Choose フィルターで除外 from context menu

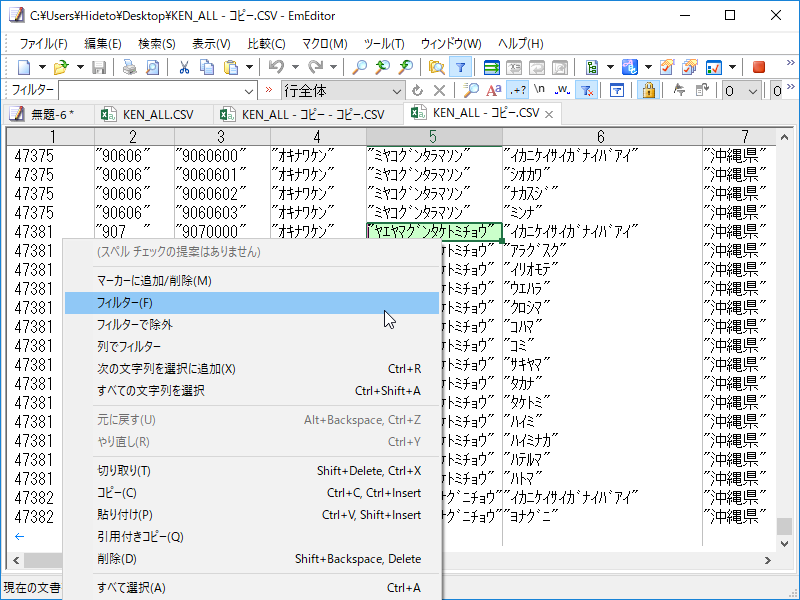coord(252,325)
